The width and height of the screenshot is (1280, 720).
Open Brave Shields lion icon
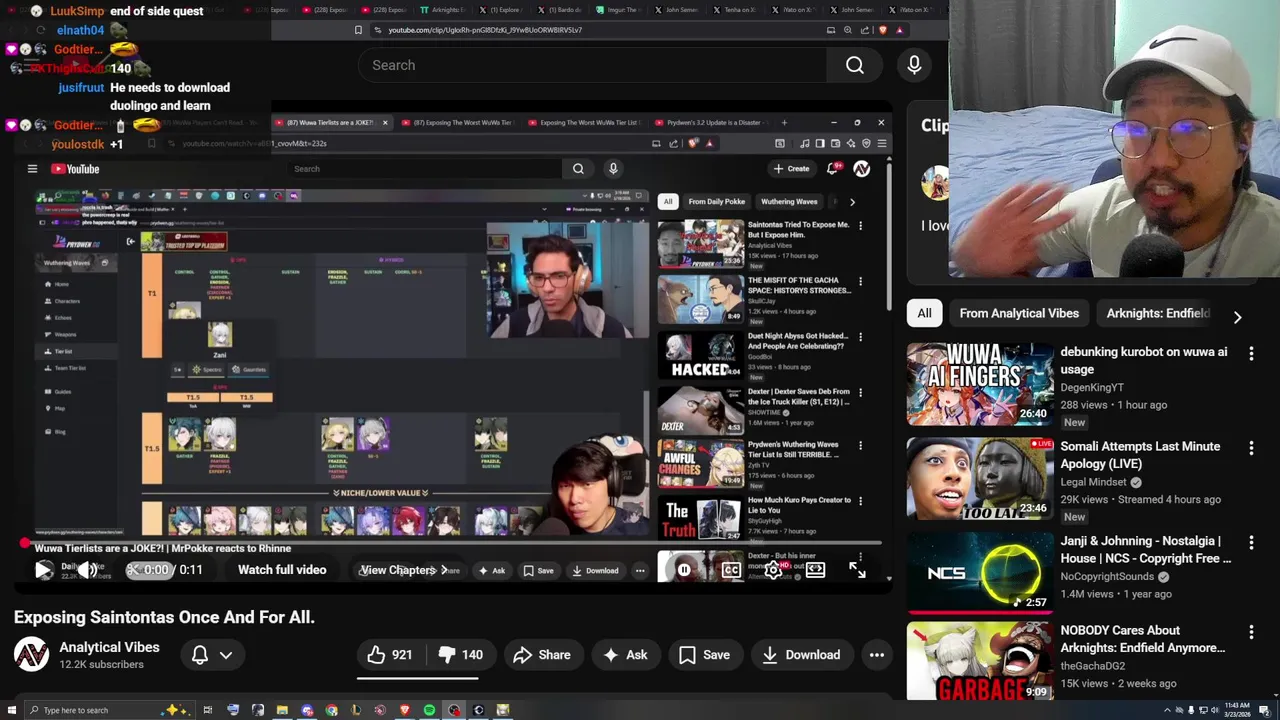[883, 30]
